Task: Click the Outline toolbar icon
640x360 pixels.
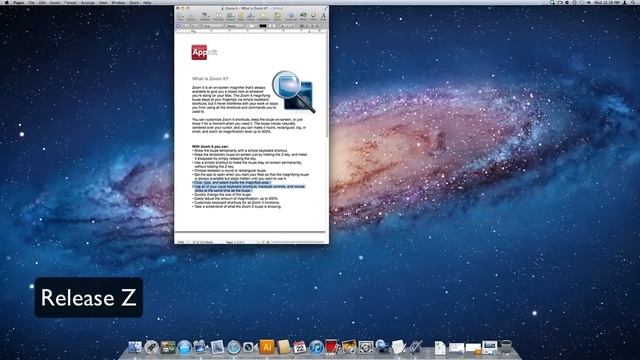Action: point(191,16)
